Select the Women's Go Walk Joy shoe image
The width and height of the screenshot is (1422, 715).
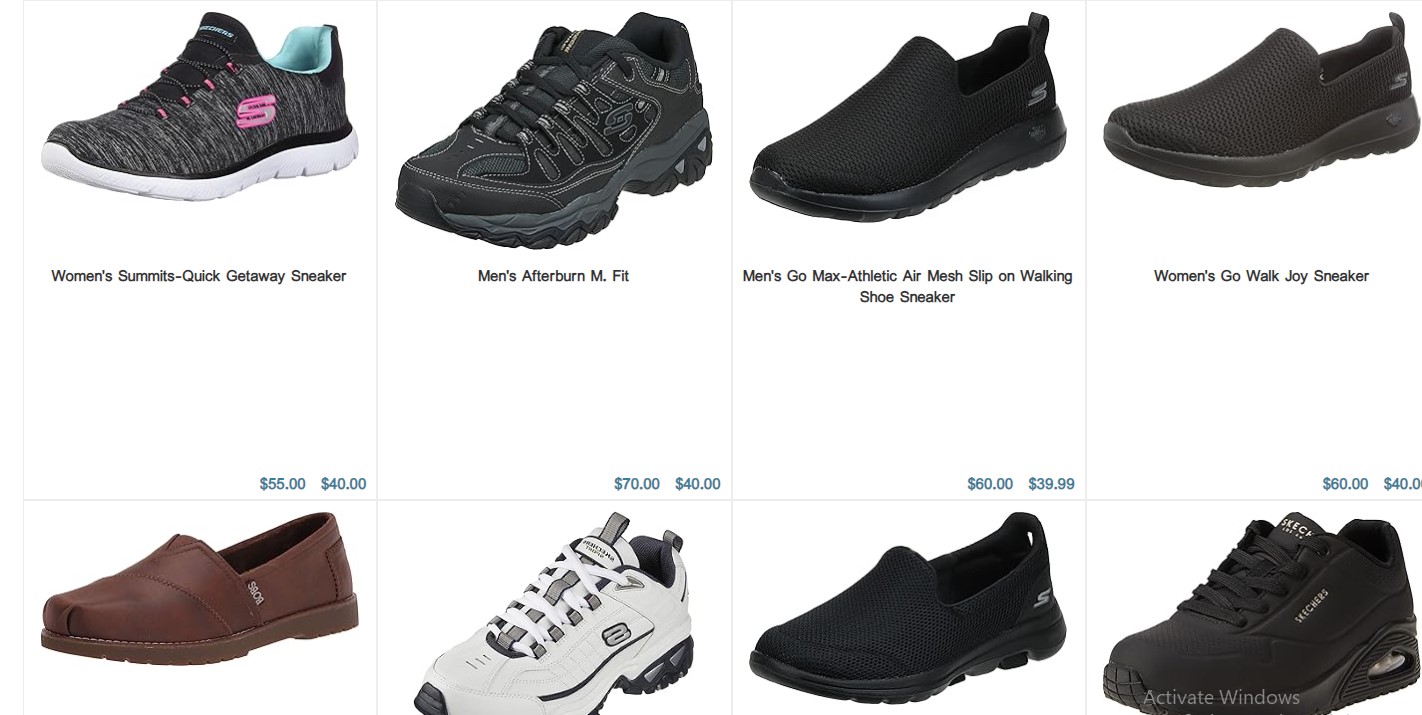(1262, 99)
